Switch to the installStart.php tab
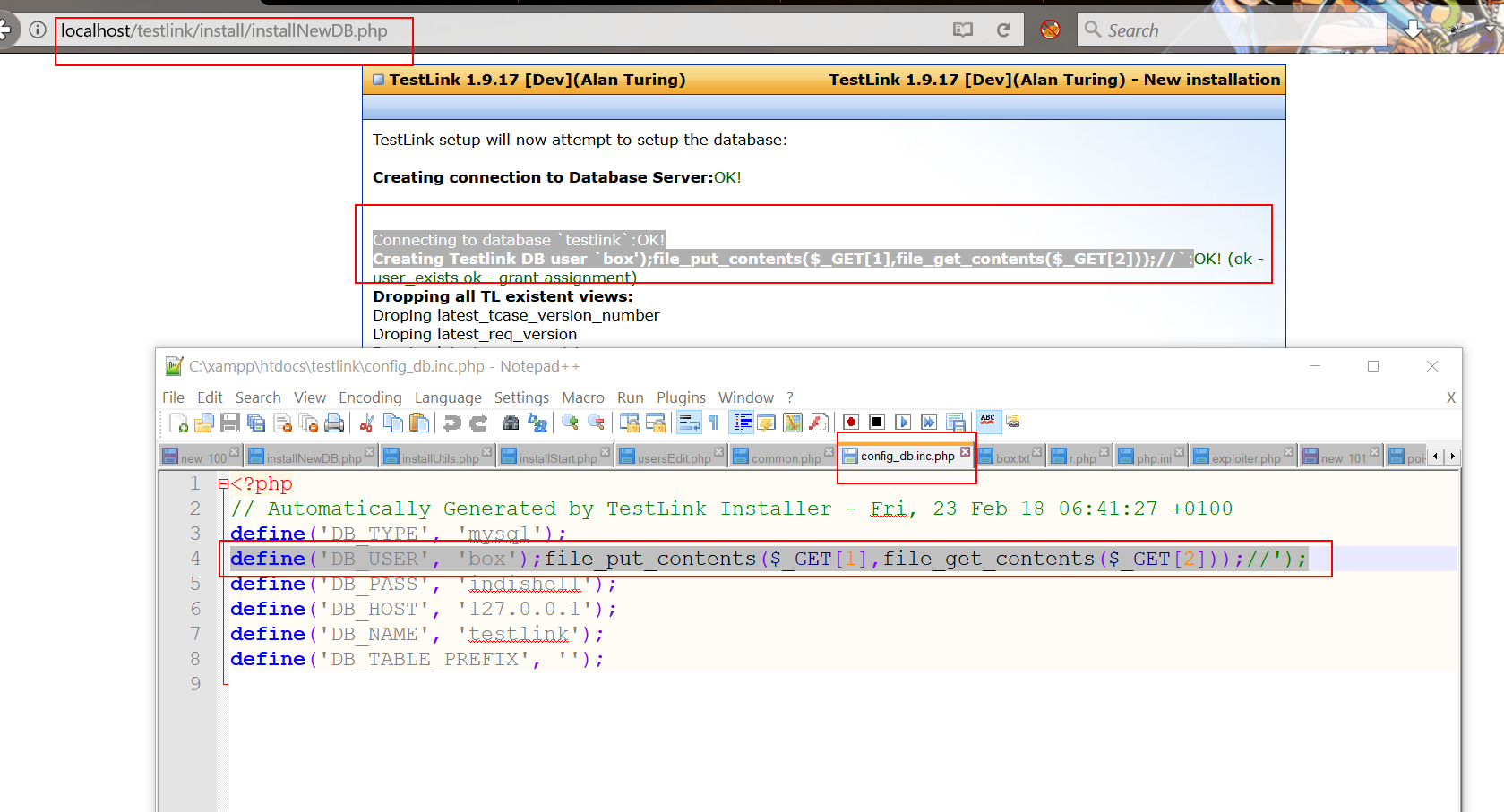The width and height of the screenshot is (1504, 812). pyautogui.click(x=557, y=457)
